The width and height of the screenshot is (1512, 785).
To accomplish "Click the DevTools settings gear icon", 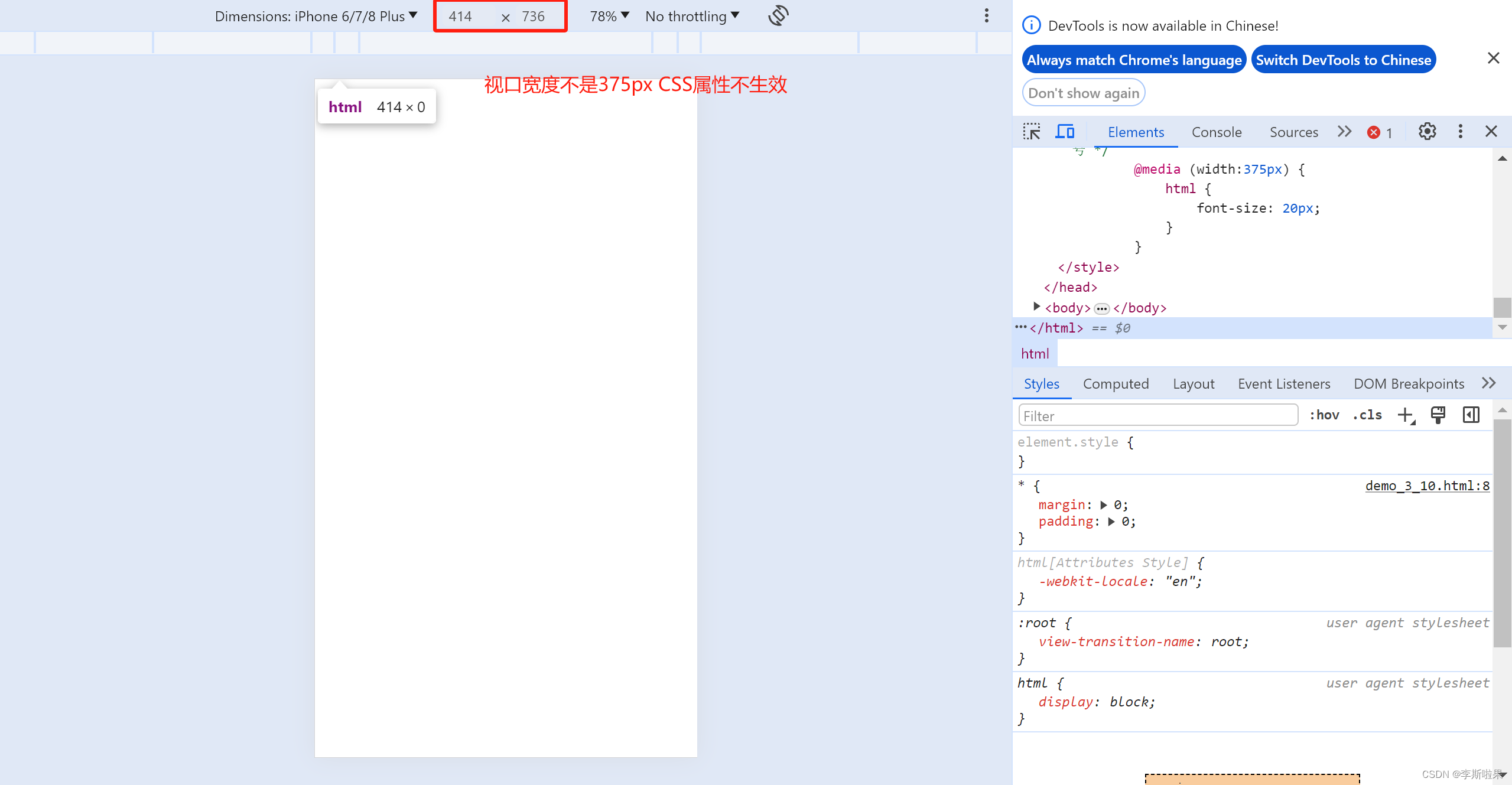I will (x=1427, y=131).
